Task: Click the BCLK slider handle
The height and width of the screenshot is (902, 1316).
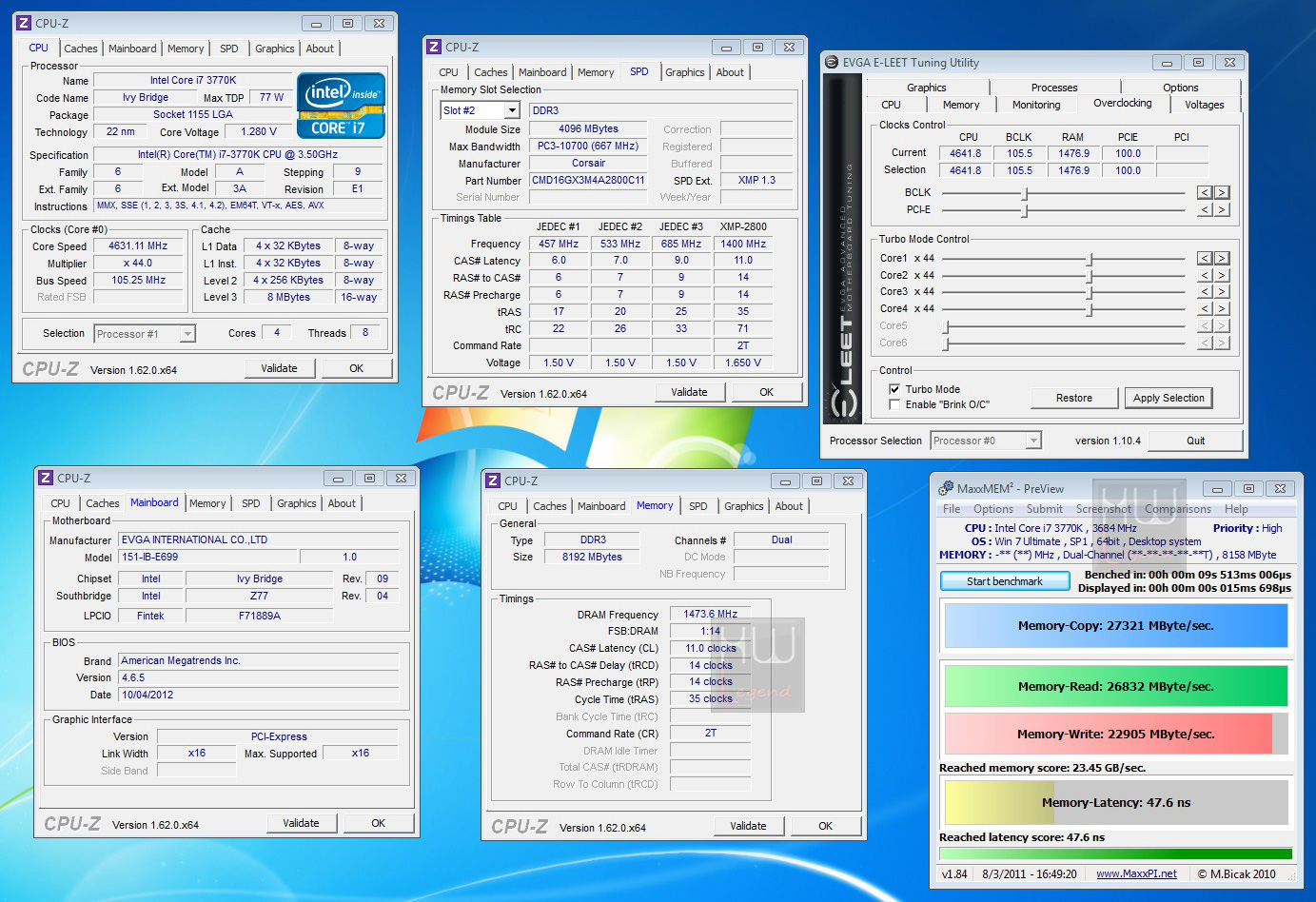Action: click(x=1025, y=193)
